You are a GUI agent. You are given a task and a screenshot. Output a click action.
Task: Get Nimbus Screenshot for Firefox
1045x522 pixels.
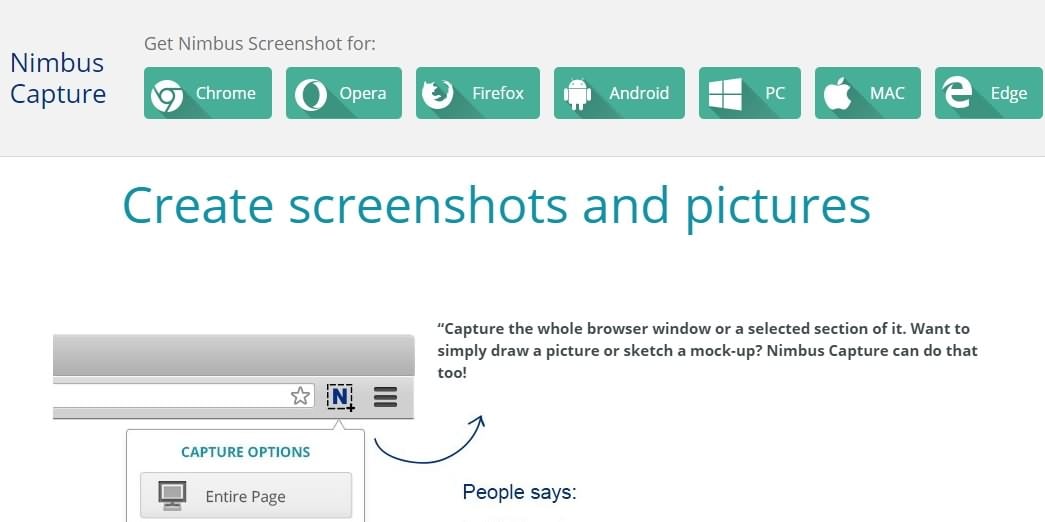click(478, 93)
